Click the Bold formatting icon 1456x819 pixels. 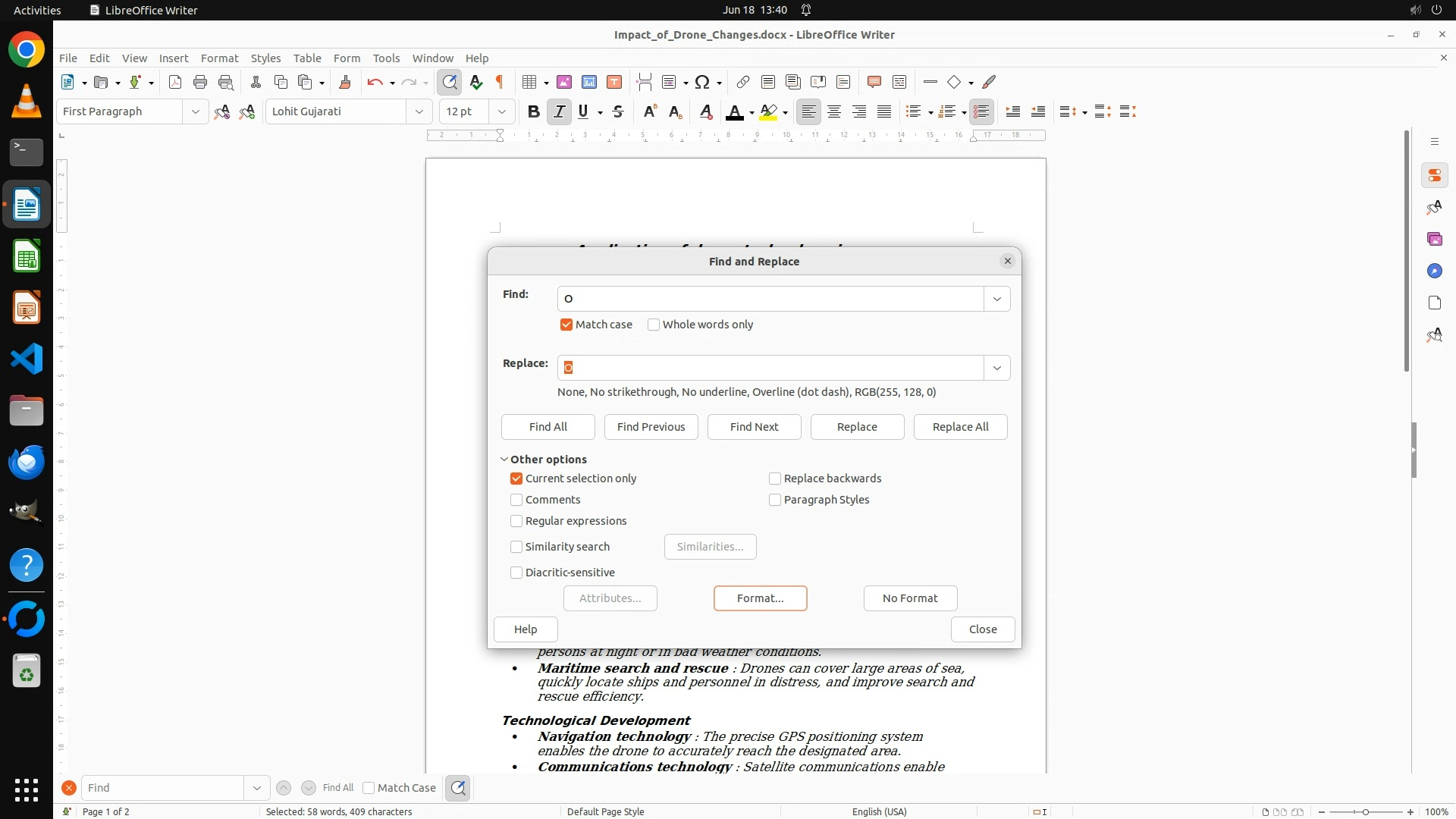533,111
